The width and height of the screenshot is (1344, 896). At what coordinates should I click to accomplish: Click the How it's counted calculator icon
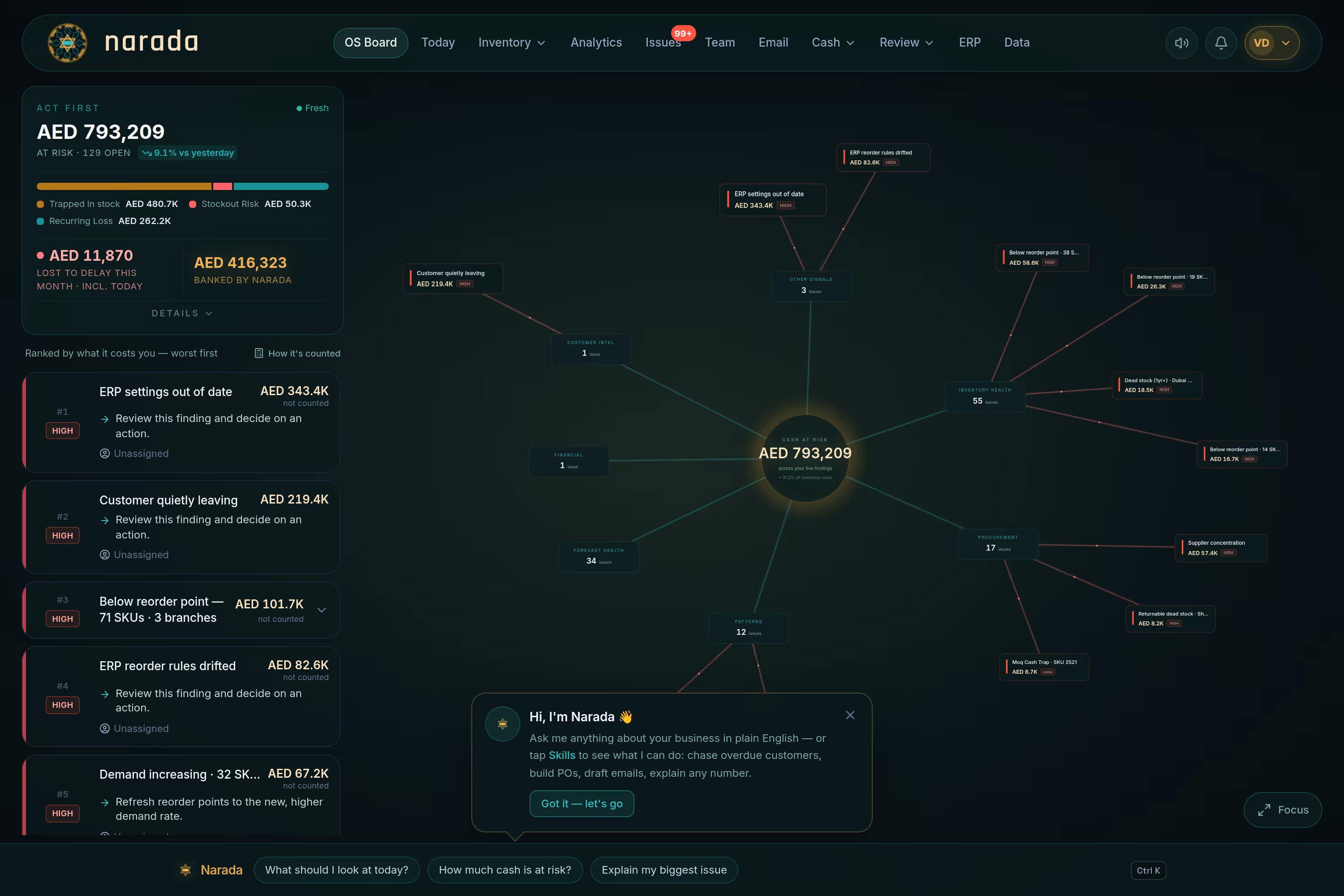pyautogui.click(x=259, y=353)
